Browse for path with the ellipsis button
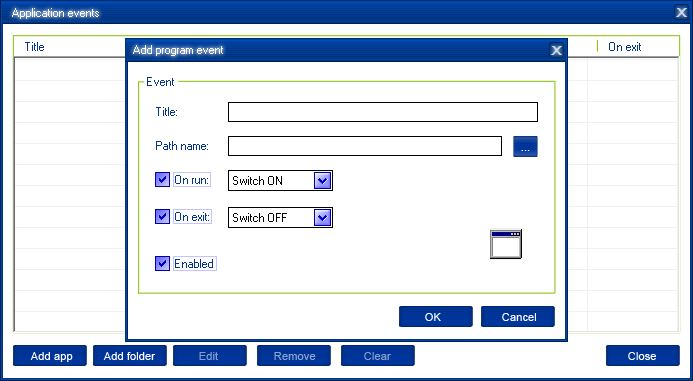 click(x=525, y=146)
